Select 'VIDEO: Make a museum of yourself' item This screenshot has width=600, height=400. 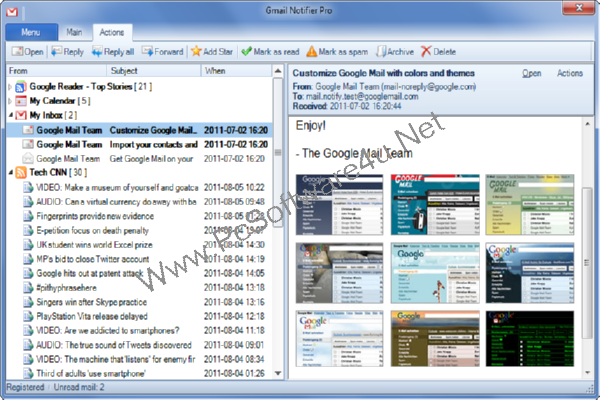(x=139, y=188)
